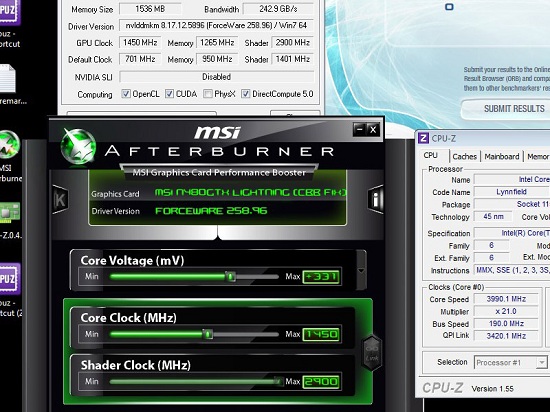Click the Bandwidth 242.9 GB/s field

click(278, 9)
